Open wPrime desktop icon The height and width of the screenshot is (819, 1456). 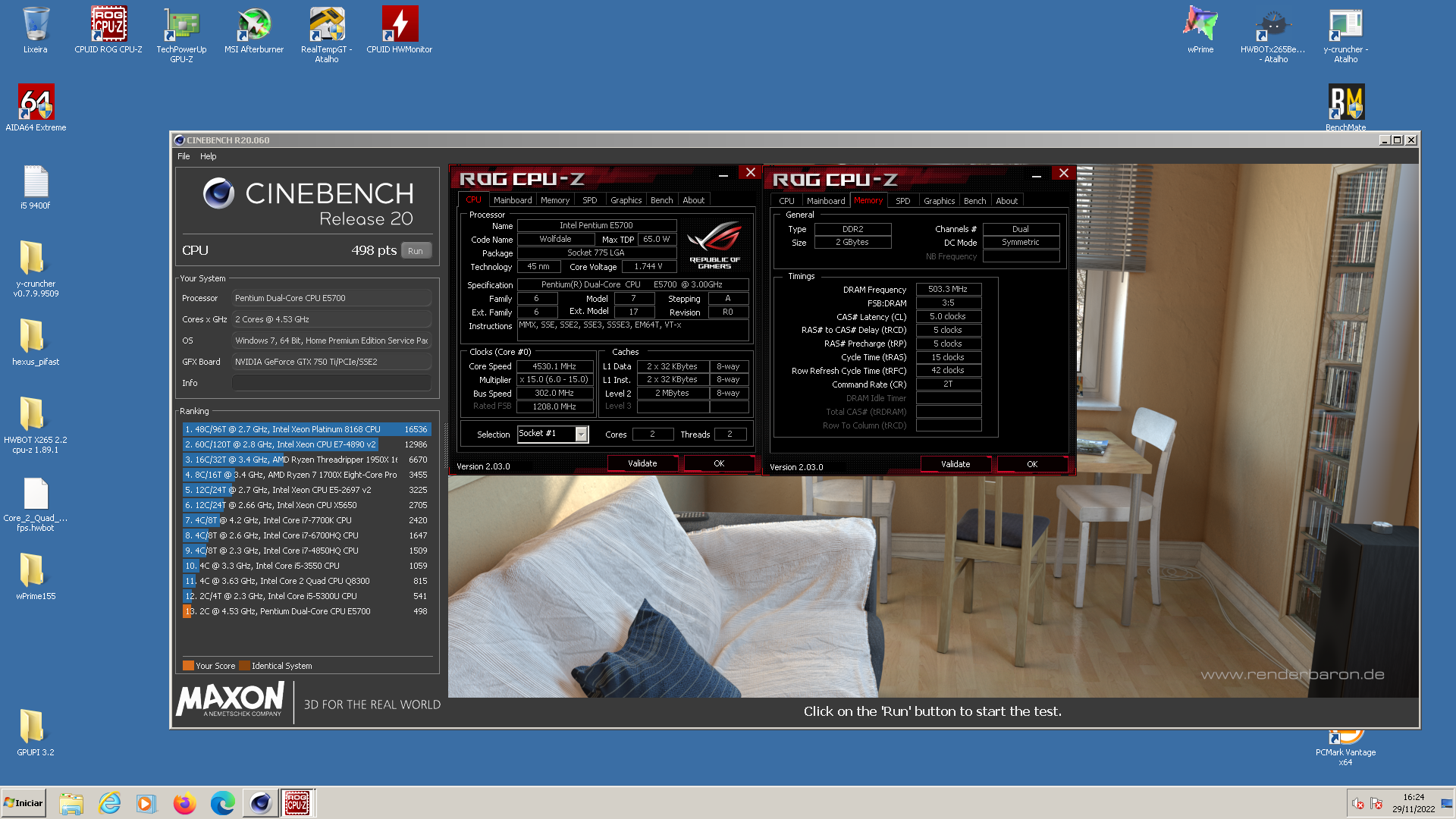[1200, 30]
